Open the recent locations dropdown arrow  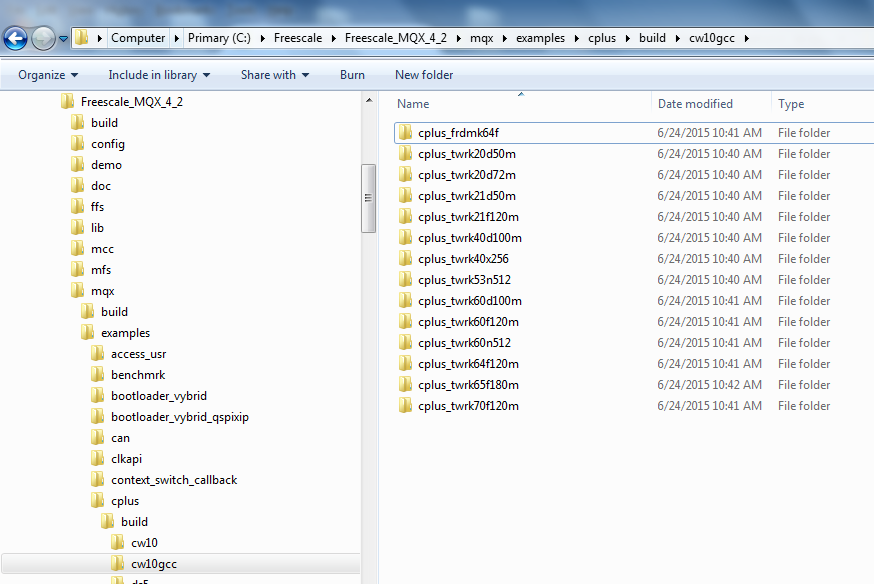point(63,39)
